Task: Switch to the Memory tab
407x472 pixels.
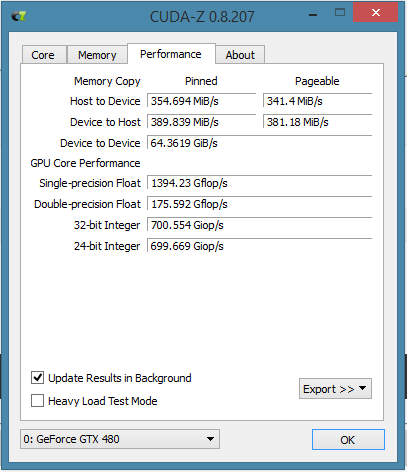Action: click(97, 55)
